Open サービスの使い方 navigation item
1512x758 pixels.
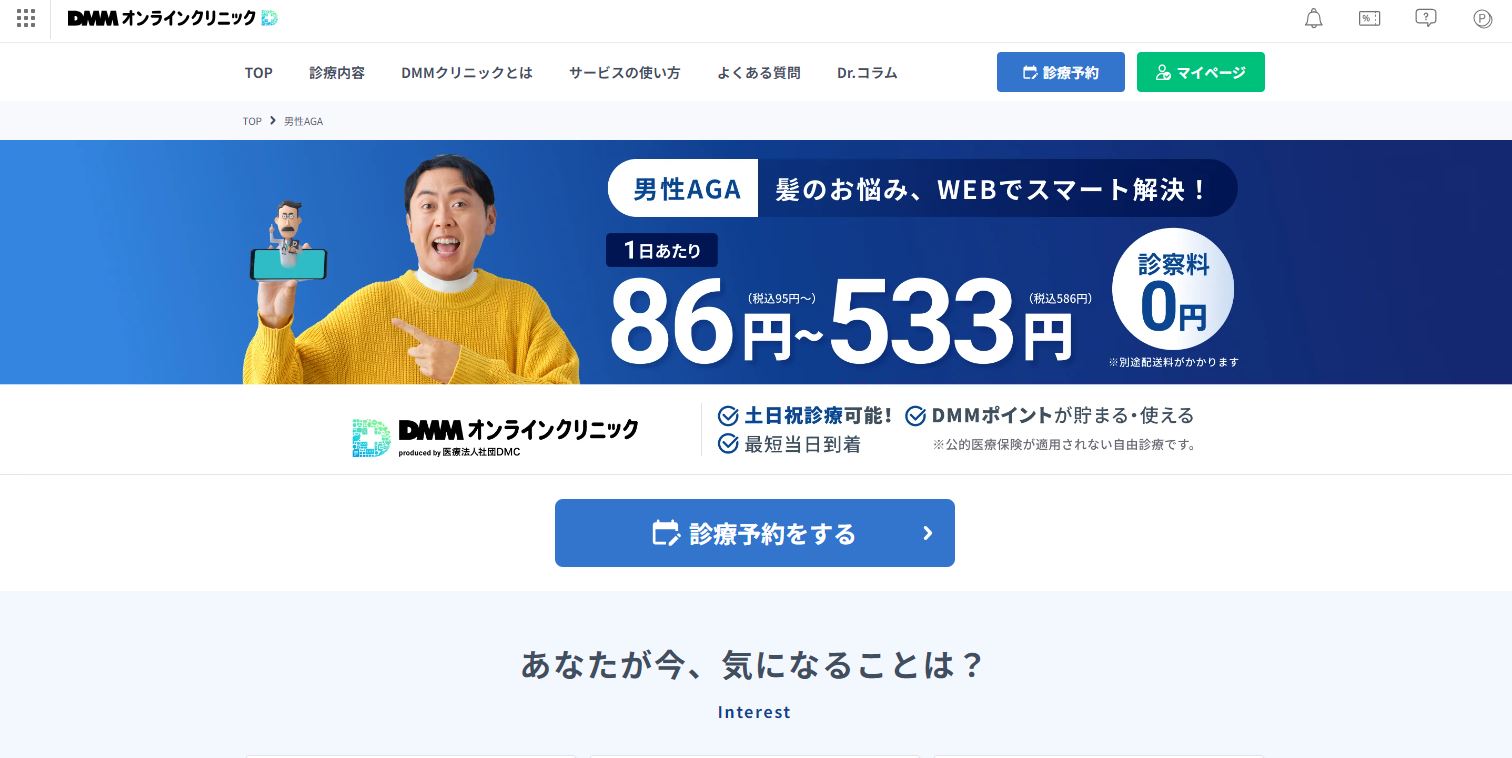point(625,73)
